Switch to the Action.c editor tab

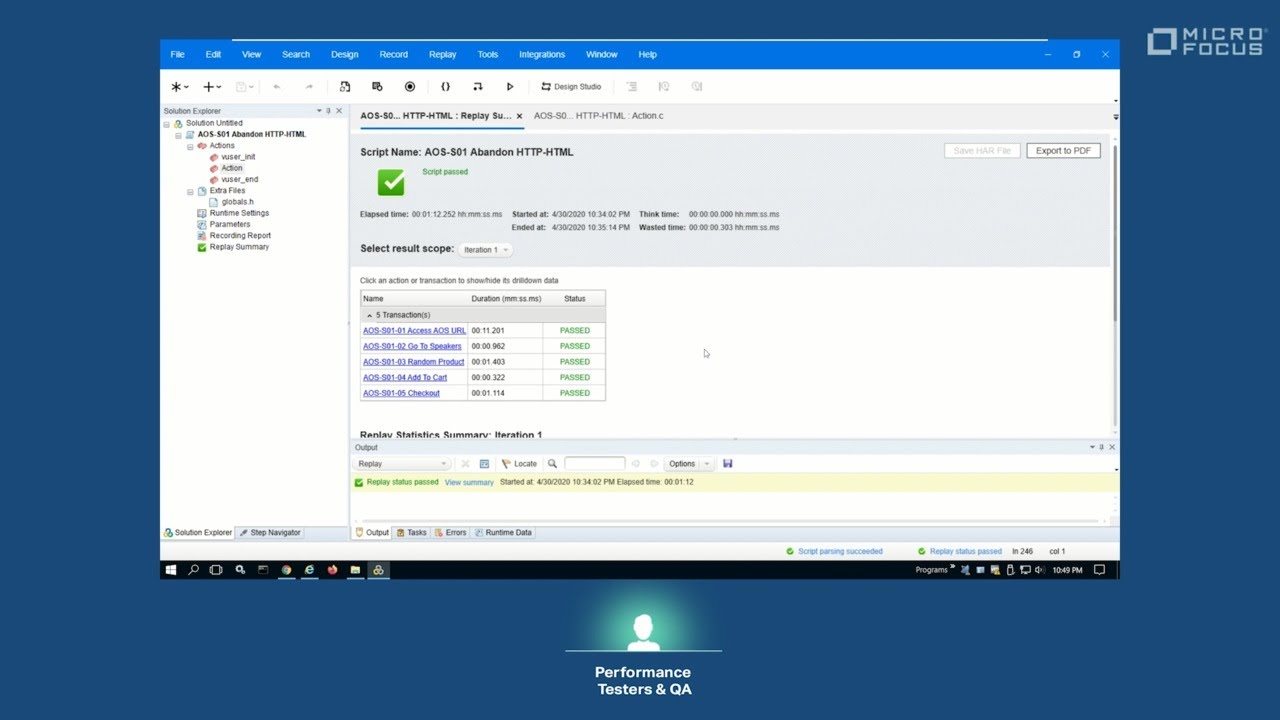coord(598,116)
